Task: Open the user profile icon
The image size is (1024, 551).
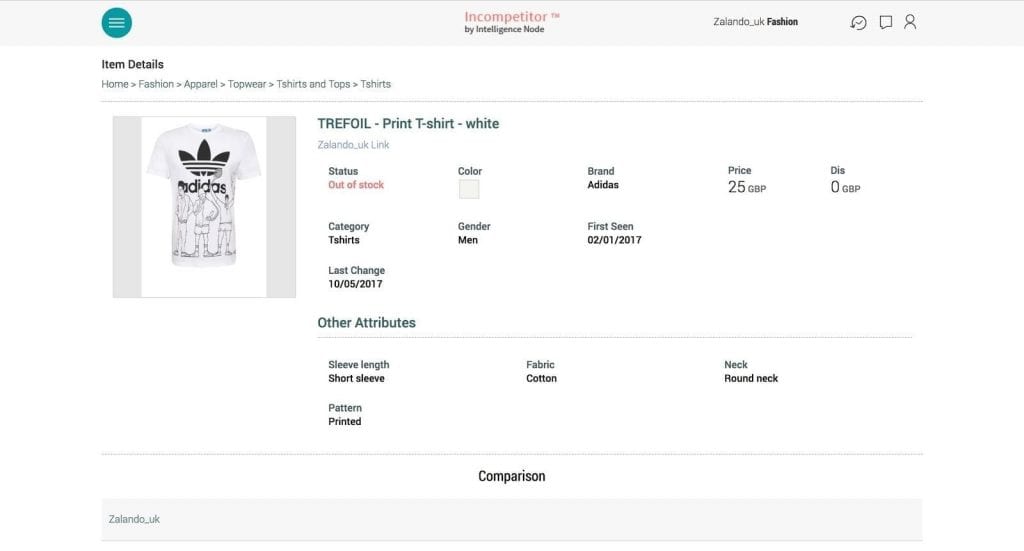Action: 910,22
